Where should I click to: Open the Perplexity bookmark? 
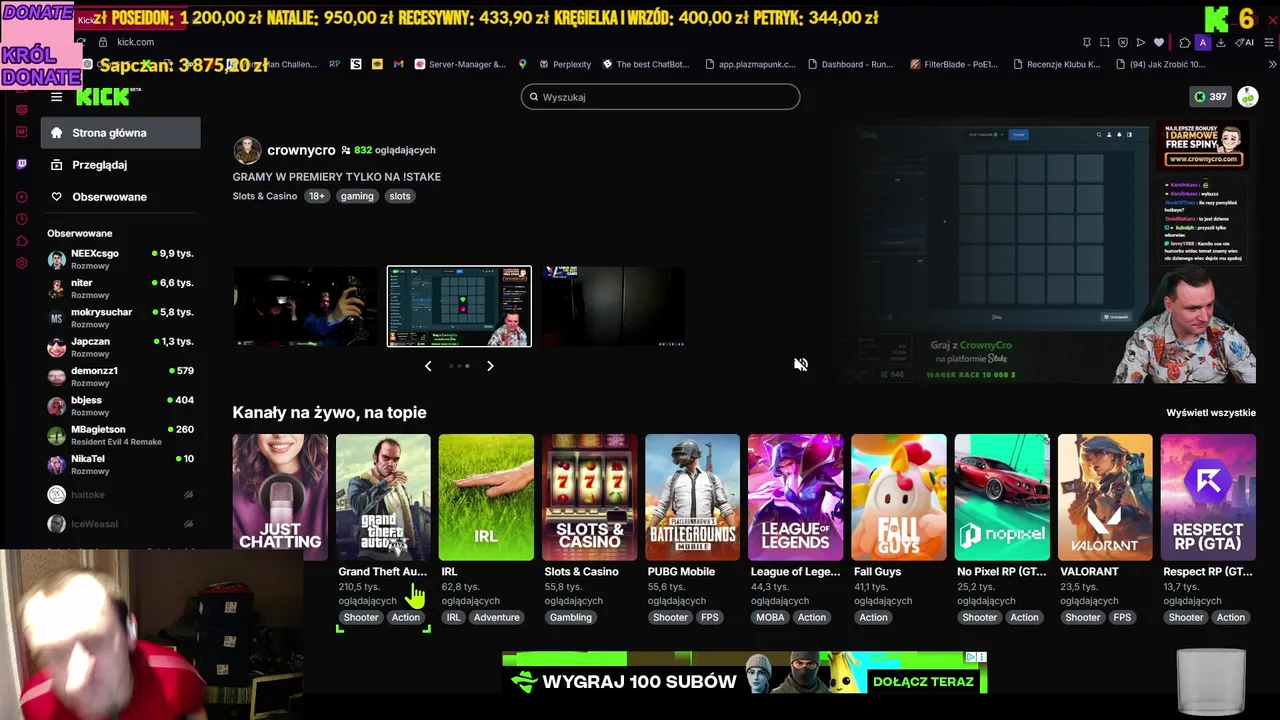564,64
